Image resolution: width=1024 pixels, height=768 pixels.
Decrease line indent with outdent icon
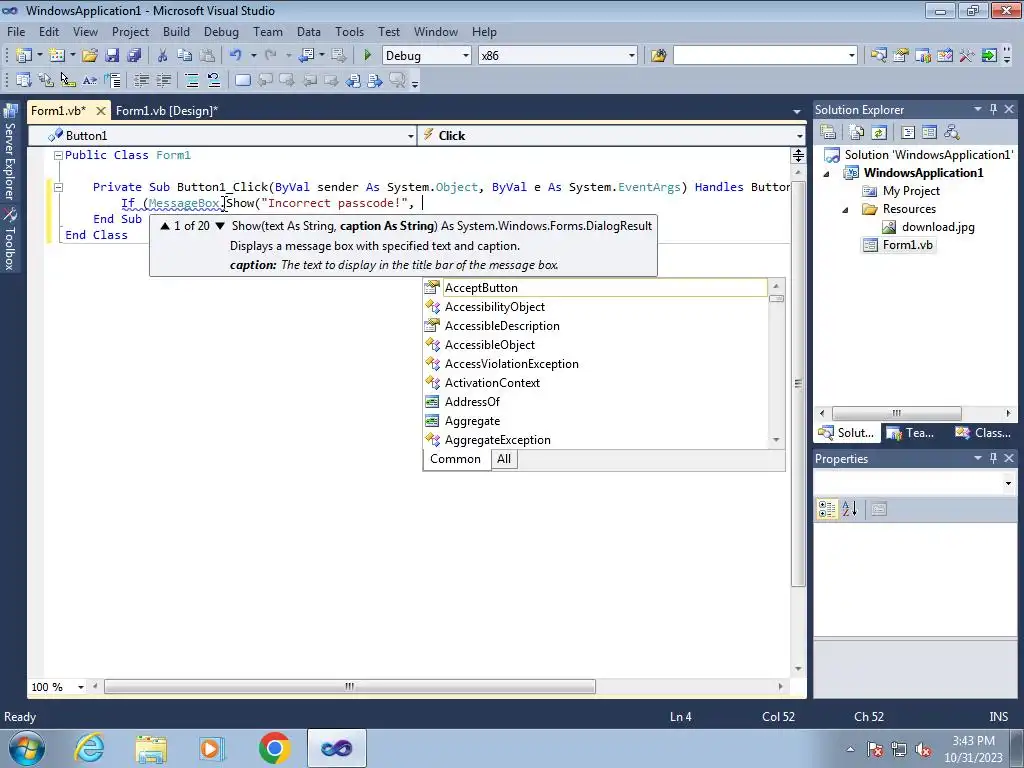(x=141, y=80)
